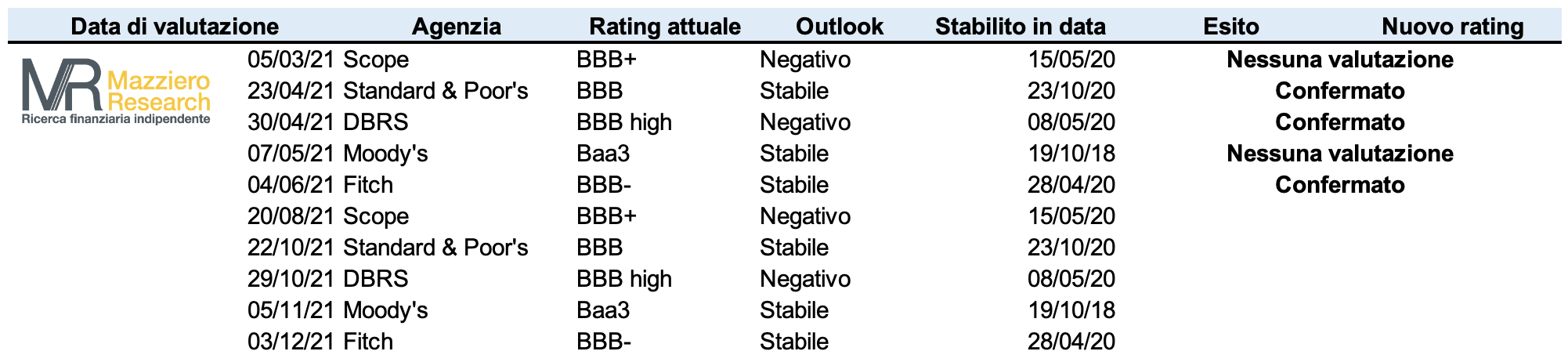The width and height of the screenshot is (1568, 362).
Task: Select the 03/12/21 Fitch entry
Action: [x=320, y=342]
